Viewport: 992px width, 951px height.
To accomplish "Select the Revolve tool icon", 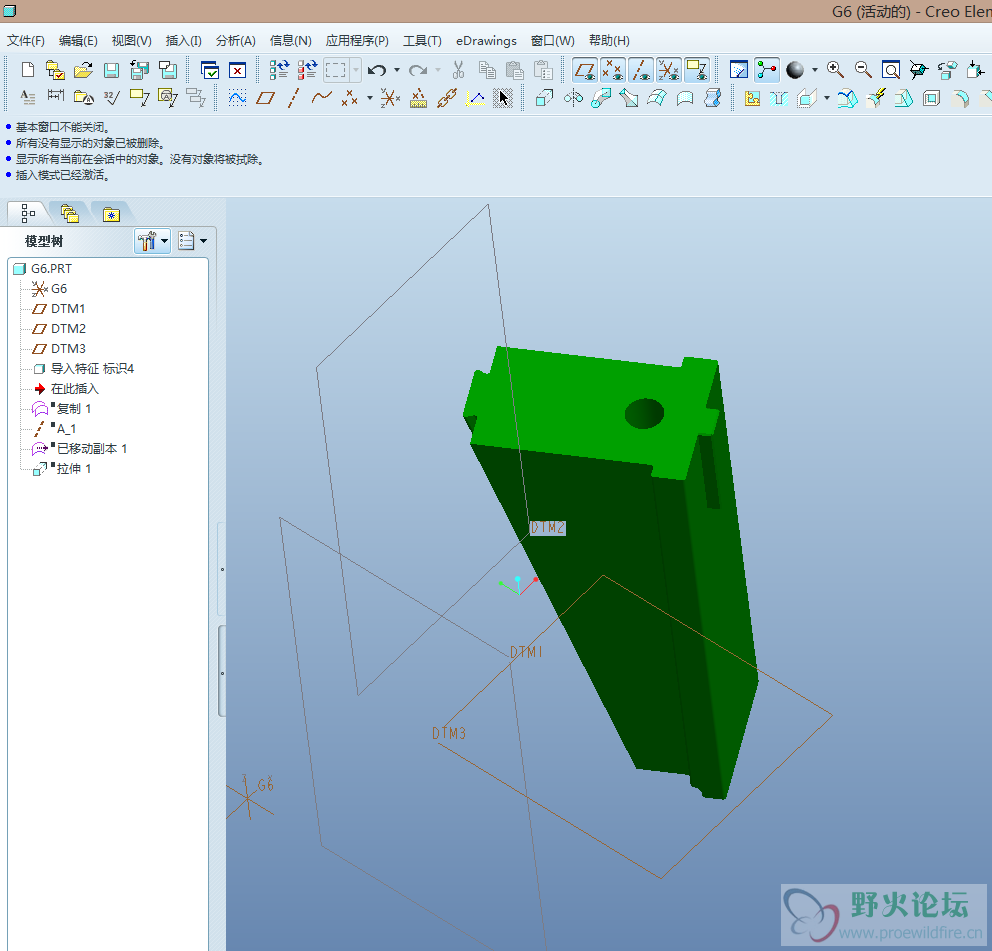I will pyautogui.click(x=573, y=98).
